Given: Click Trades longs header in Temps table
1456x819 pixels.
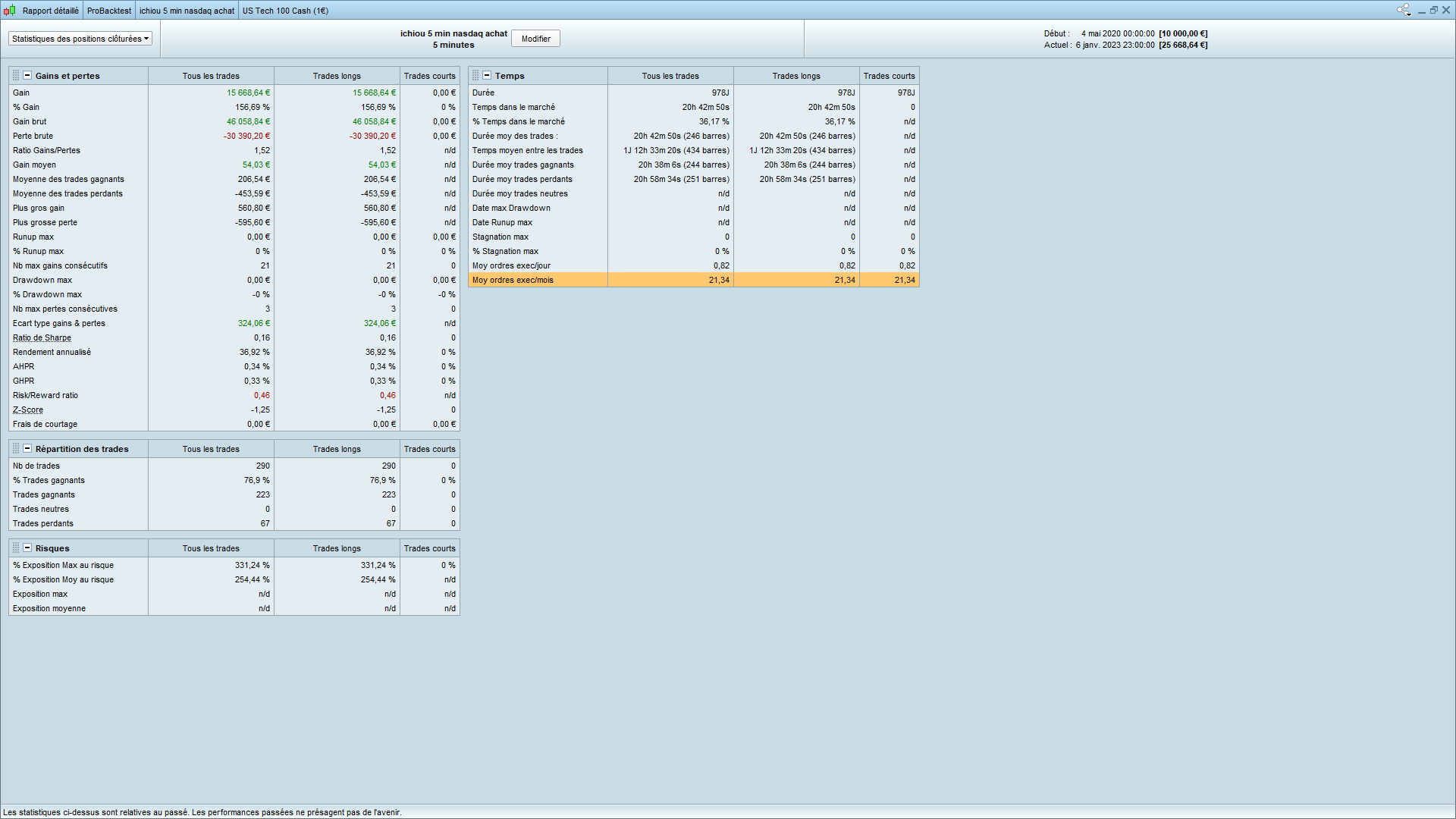Looking at the screenshot, I should tap(795, 76).
